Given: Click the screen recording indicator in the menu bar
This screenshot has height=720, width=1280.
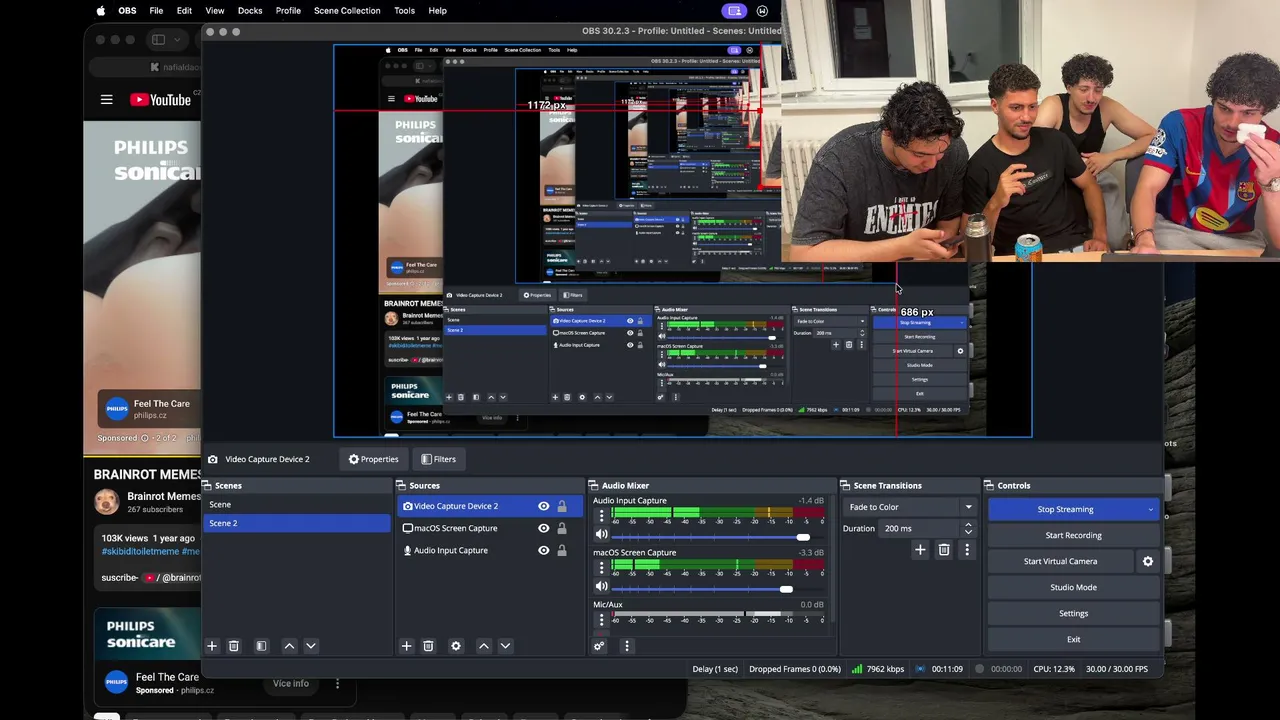Looking at the screenshot, I should click(735, 11).
